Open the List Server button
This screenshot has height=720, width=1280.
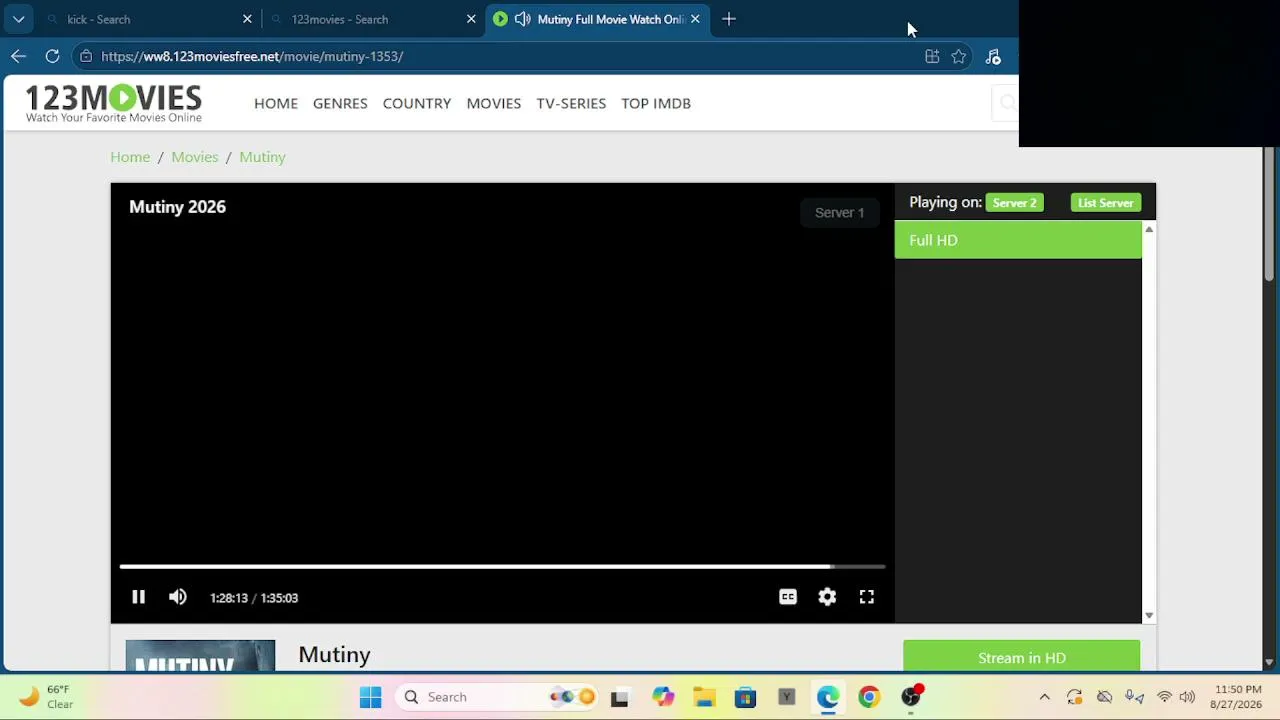tap(1105, 203)
